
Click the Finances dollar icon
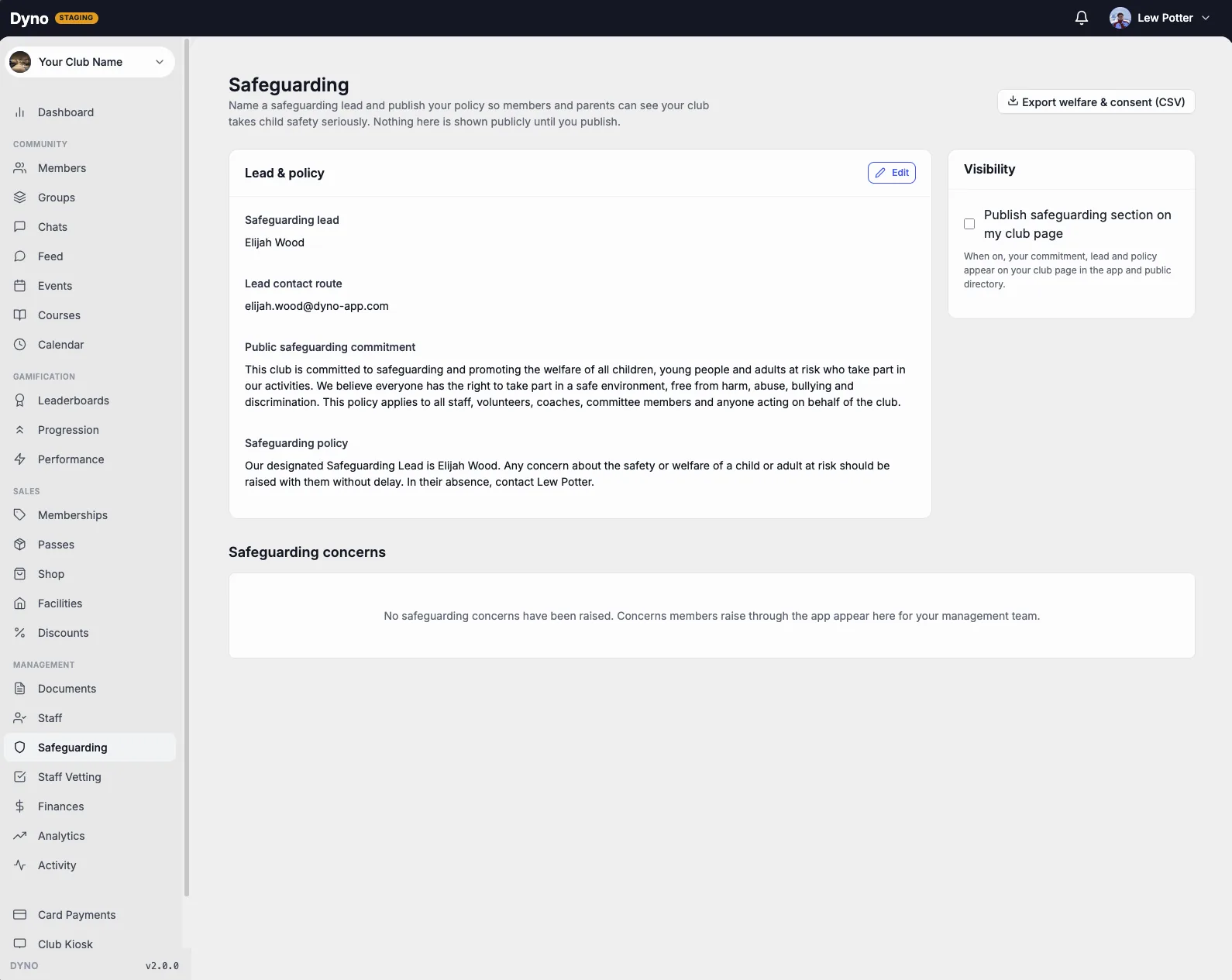tap(20, 806)
